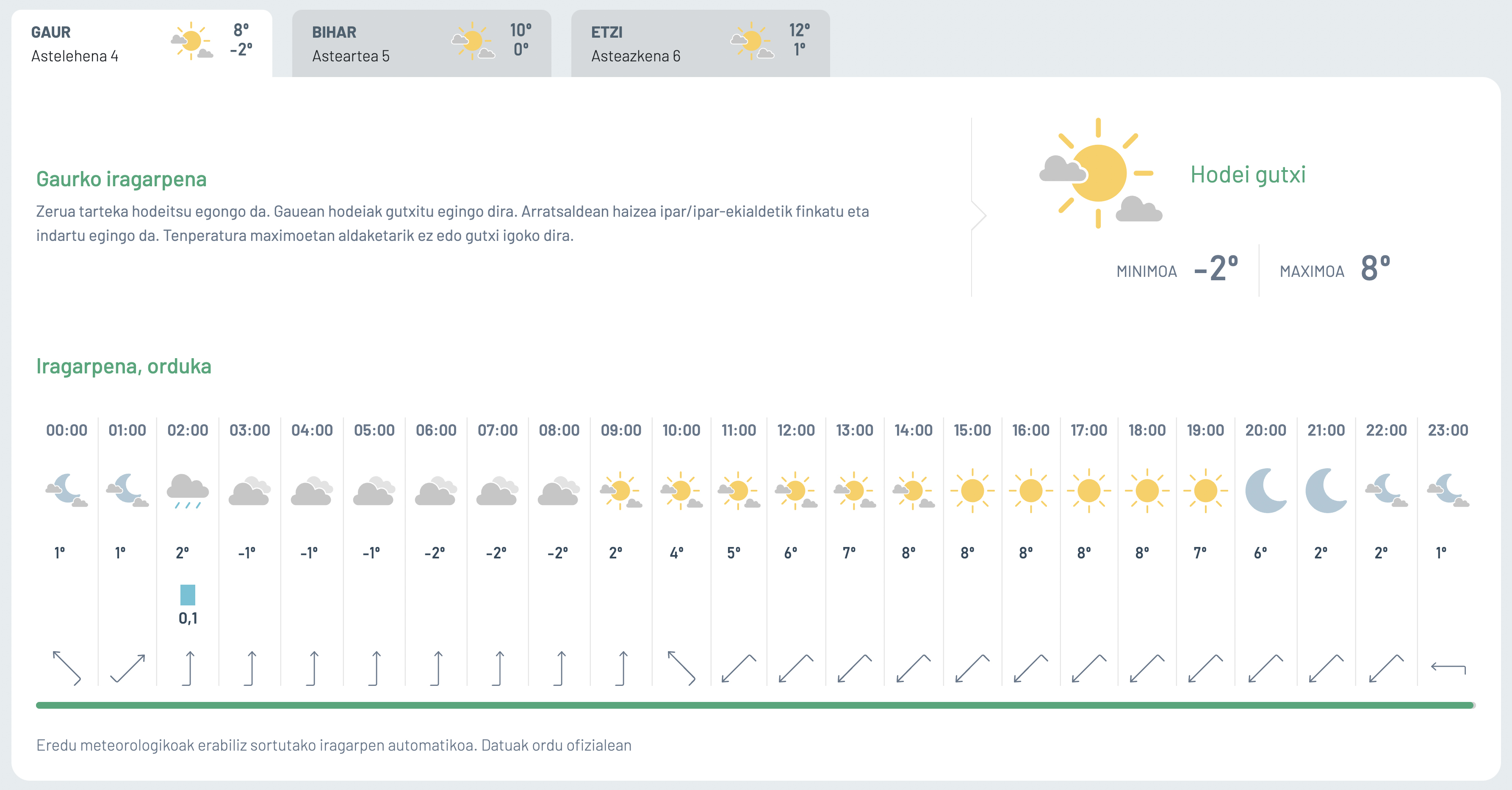Click the 13:00 sun with clouds icon
Screen dimensions: 1512x790
click(x=855, y=491)
